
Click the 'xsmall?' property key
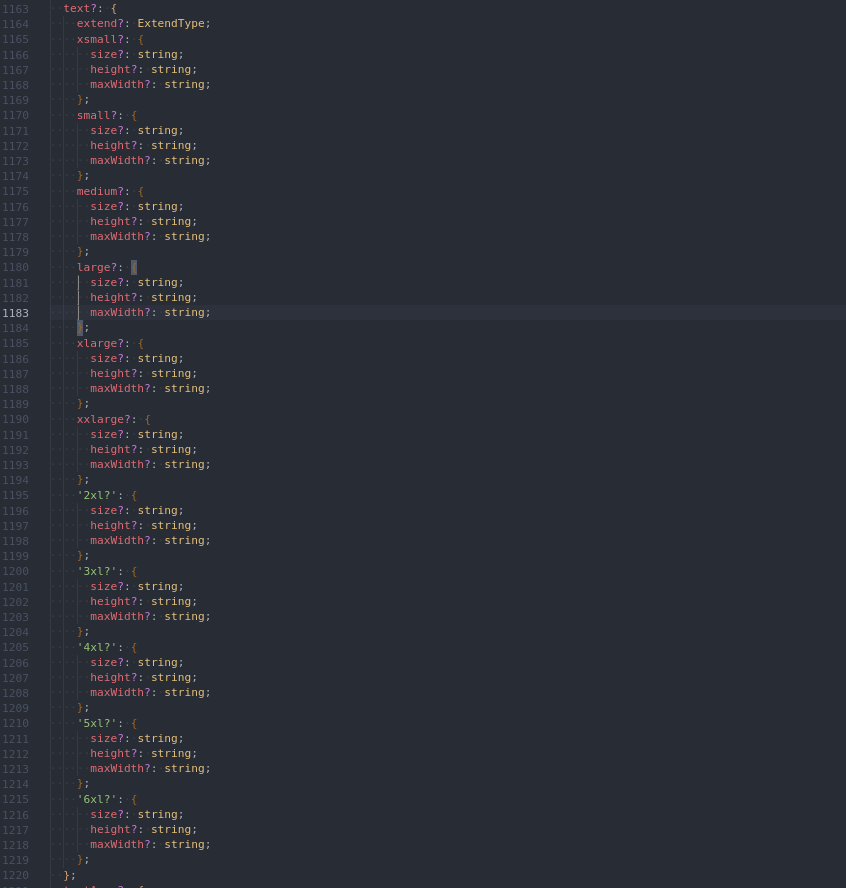[x=100, y=39]
